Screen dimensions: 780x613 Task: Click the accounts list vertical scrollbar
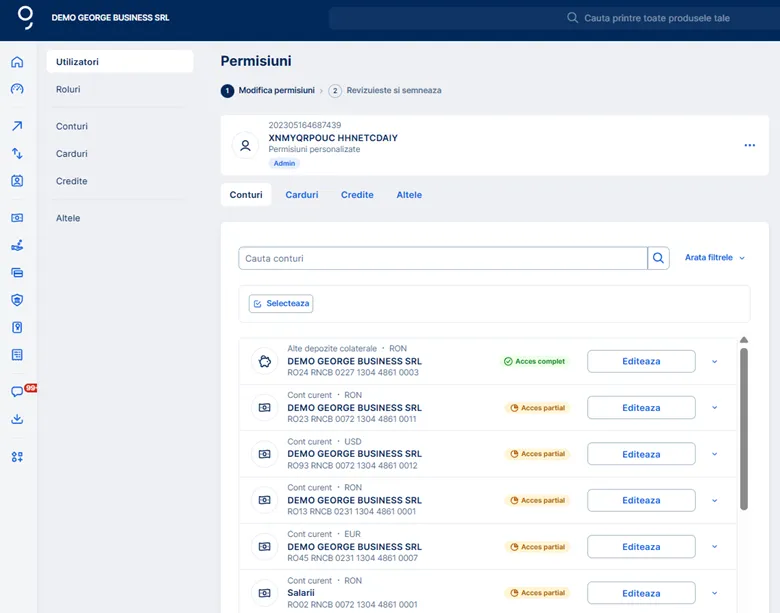click(743, 428)
